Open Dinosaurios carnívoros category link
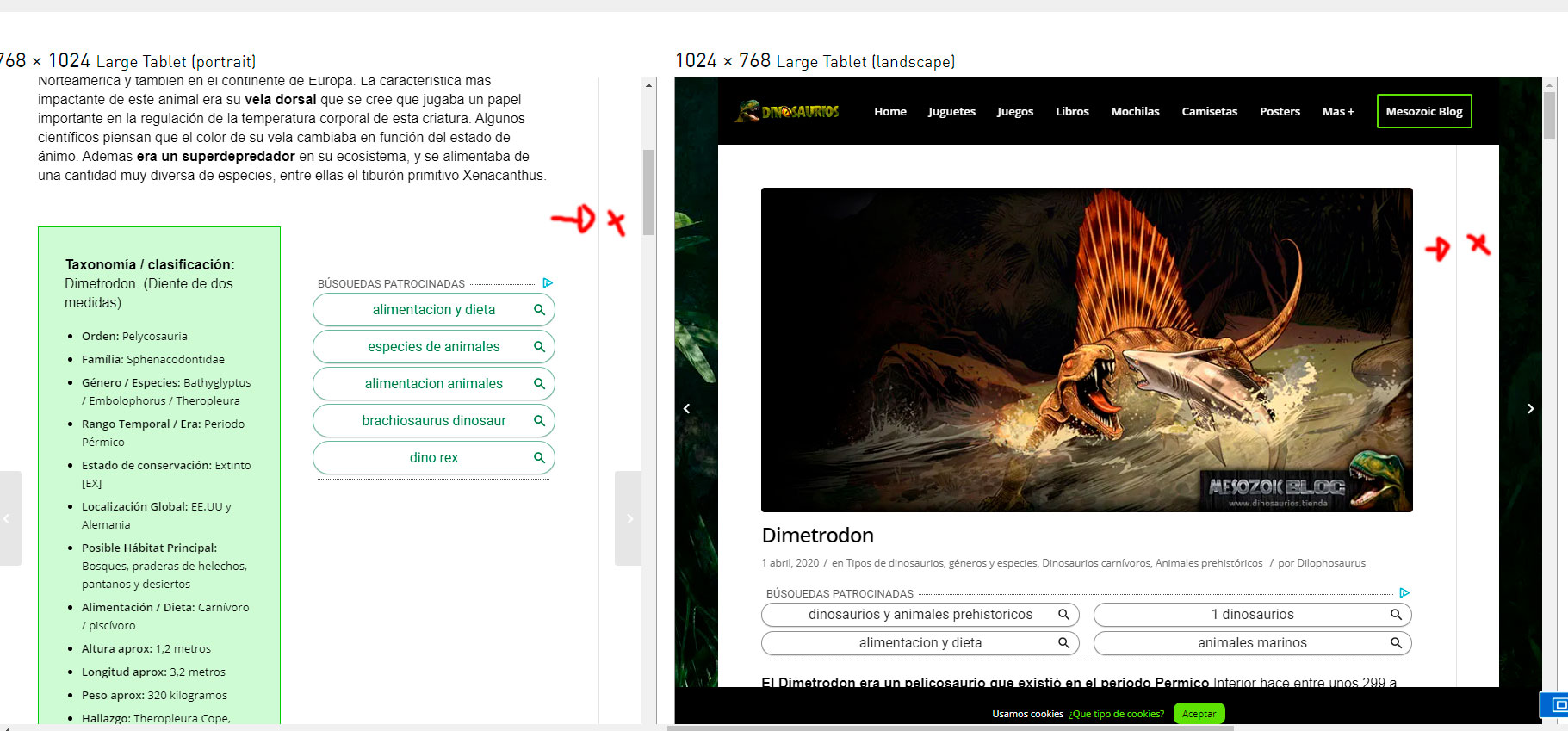This screenshot has height=731, width=1568. pos(1096,563)
